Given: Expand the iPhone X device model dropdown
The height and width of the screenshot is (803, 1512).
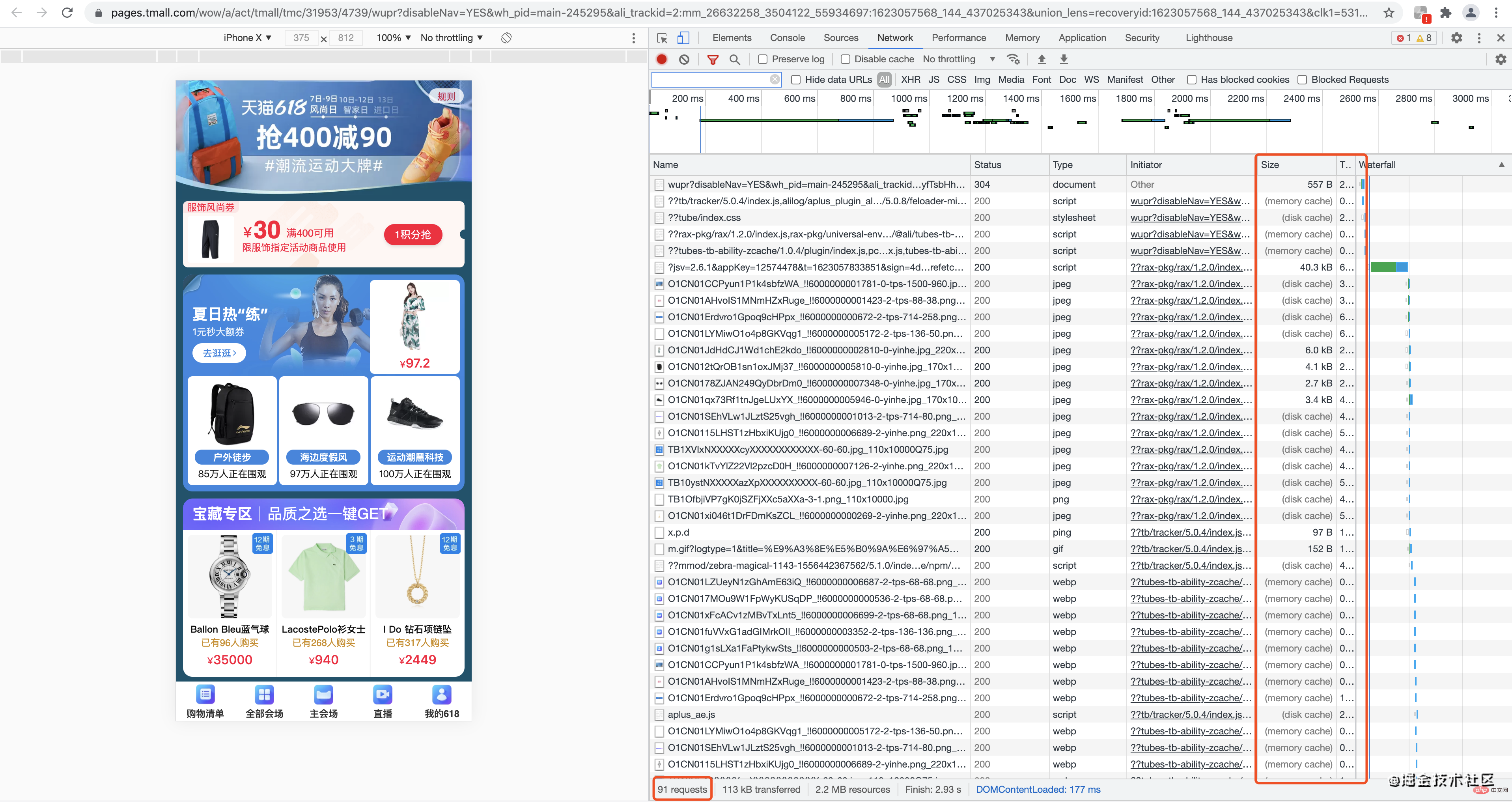Looking at the screenshot, I should pyautogui.click(x=248, y=37).
